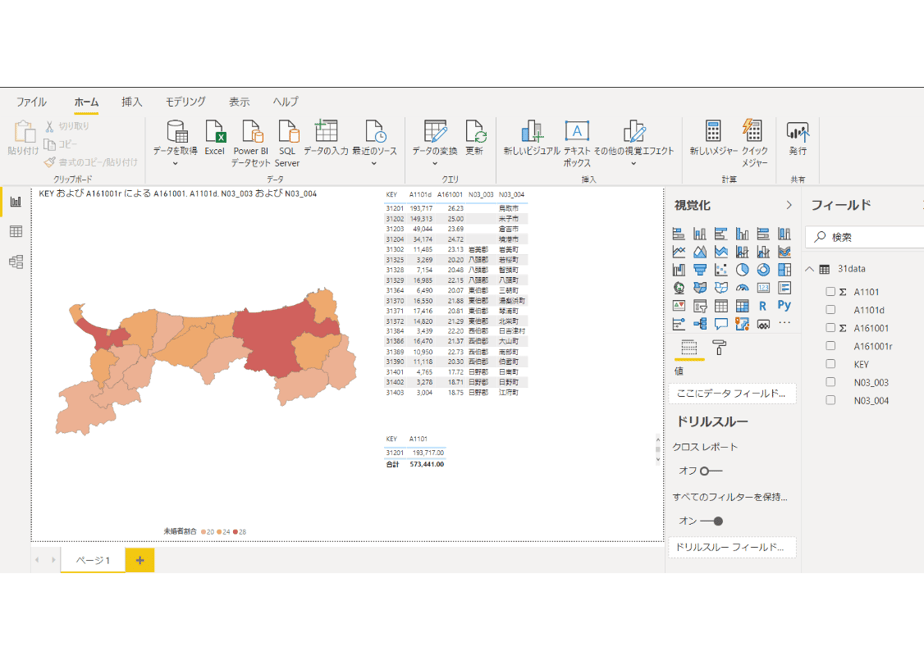This screenshot has width=924, height=660.
Task: Select the line chart visual
Action: click(x=679, y=252)
